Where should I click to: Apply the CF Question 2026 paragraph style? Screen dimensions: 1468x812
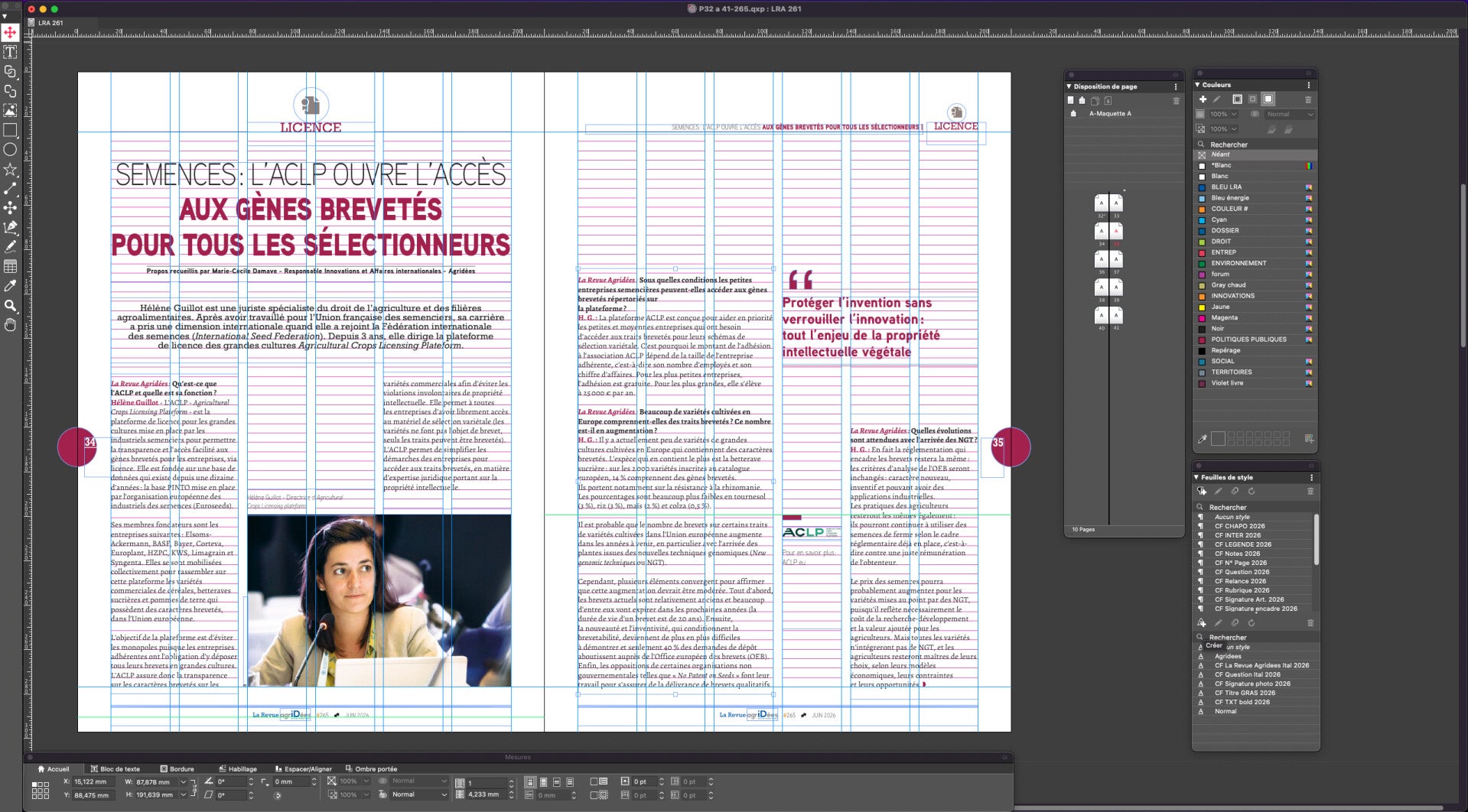coord(1242,572)
